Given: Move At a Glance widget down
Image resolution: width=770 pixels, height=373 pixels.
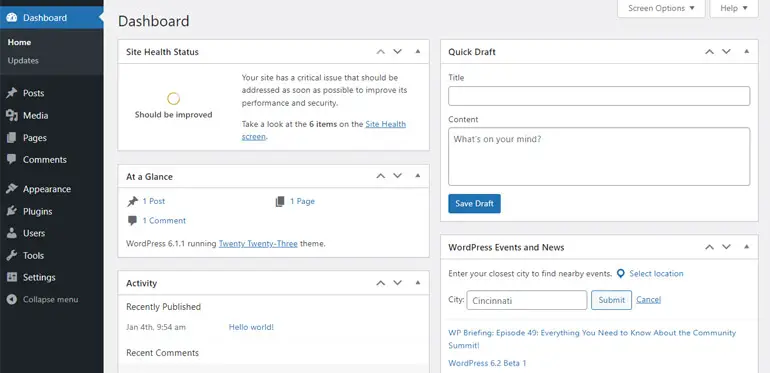Looking at the screenshot, I should pyautogui.click(x=398, y=176).
